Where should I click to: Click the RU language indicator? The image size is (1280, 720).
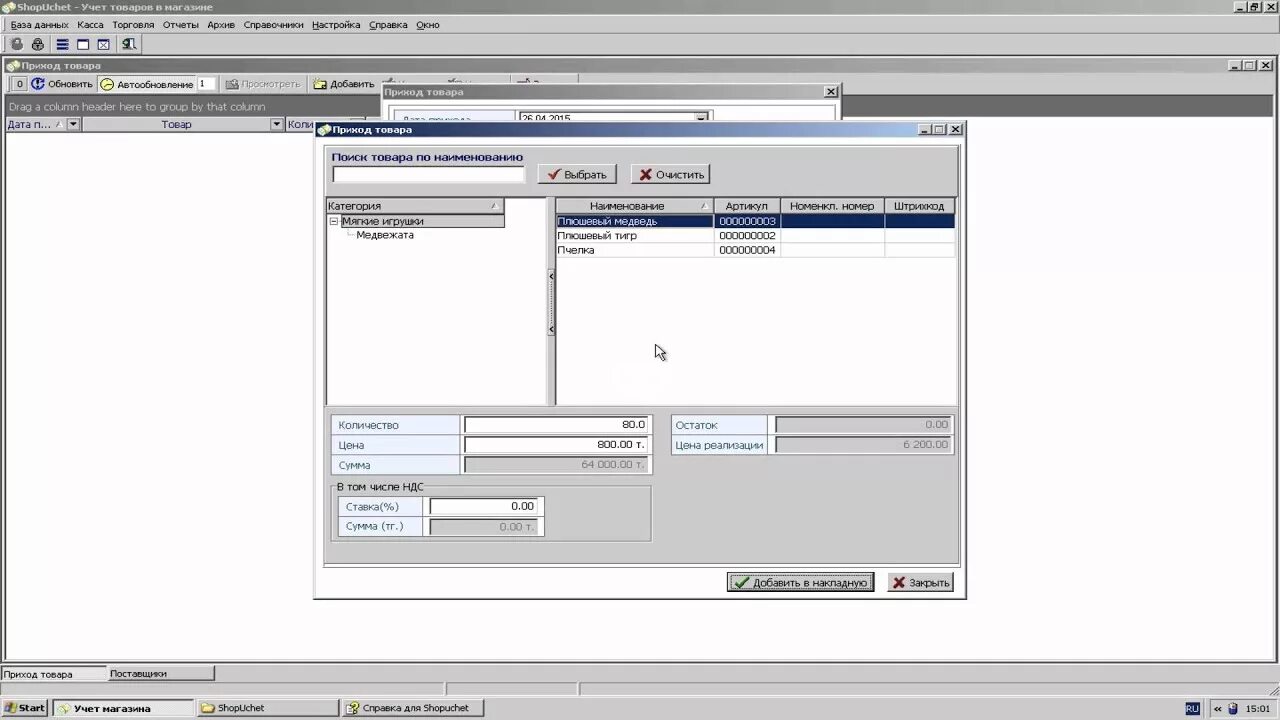tap(1192, 708)
